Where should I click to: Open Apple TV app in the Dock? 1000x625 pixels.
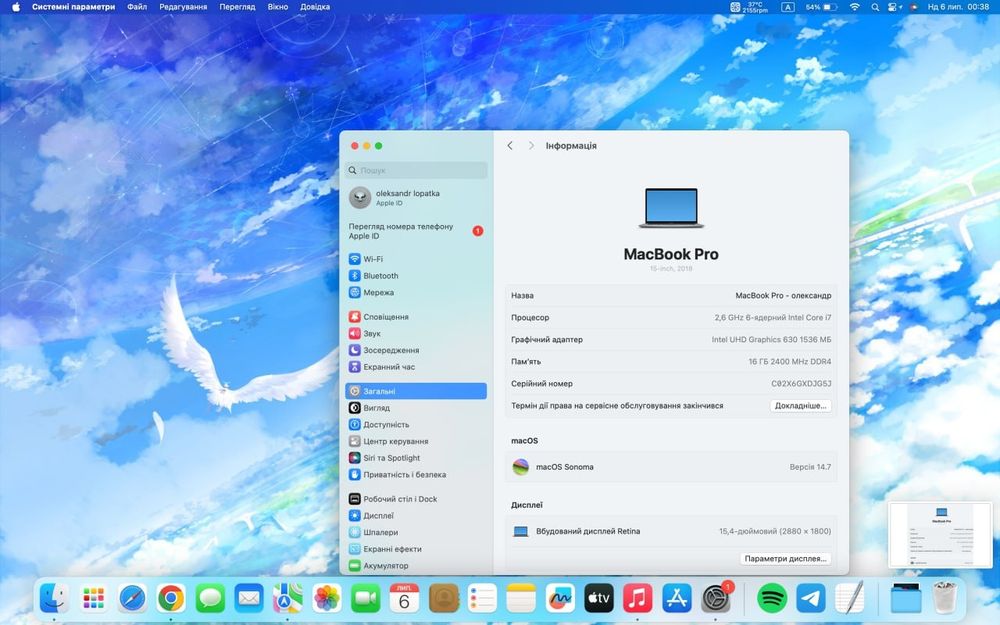coord(599,599)
